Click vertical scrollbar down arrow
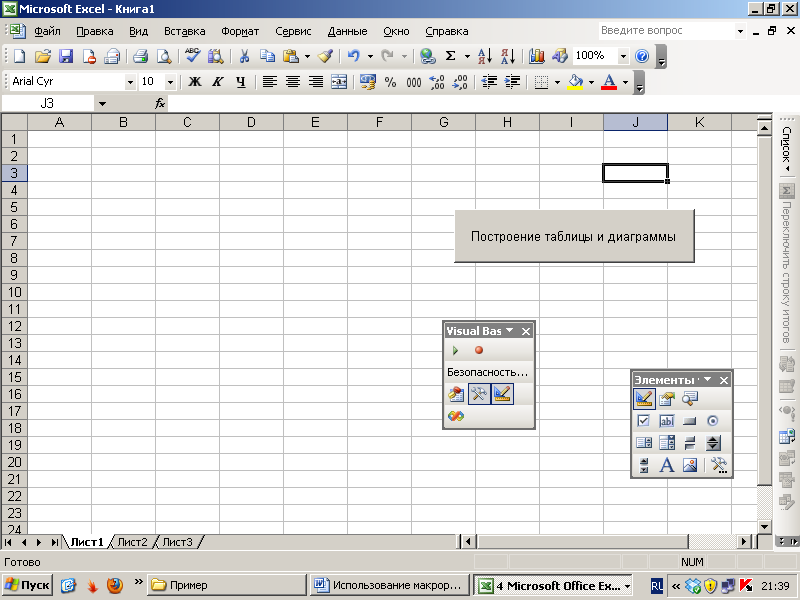800x600 pixels. 764,527
